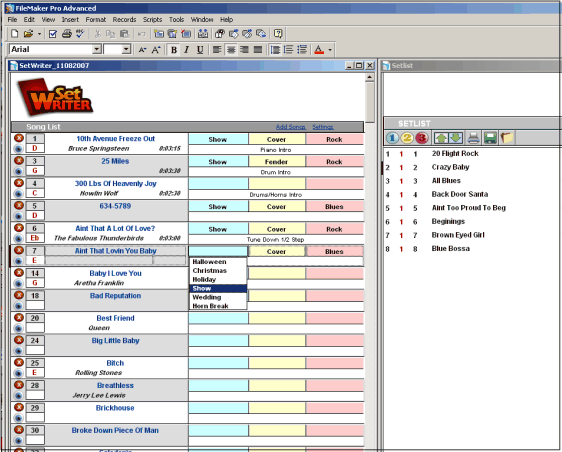Select set 1 blue circle in Setlist
This screenshot has width=562, height=452.
pos(392,138)
